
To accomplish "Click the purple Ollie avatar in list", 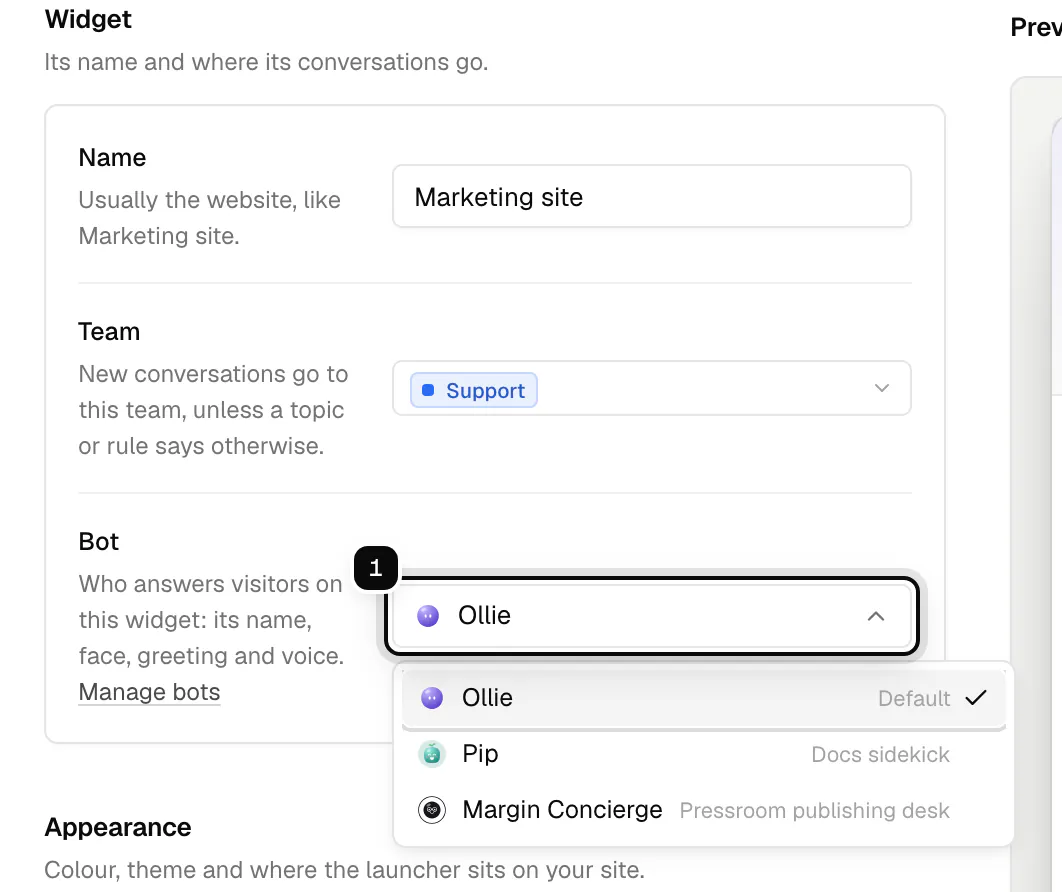I will point(431,698).
